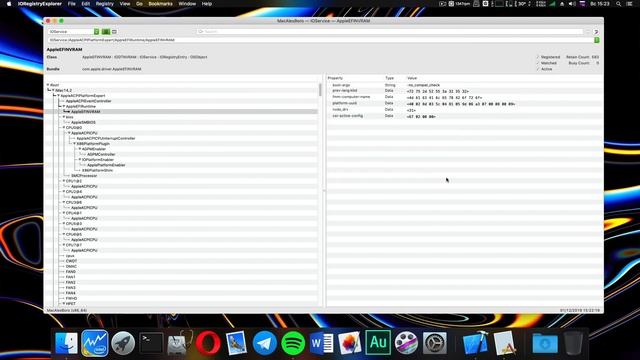
Task: Open Microsoft Word in the dock
Action: 321,343
